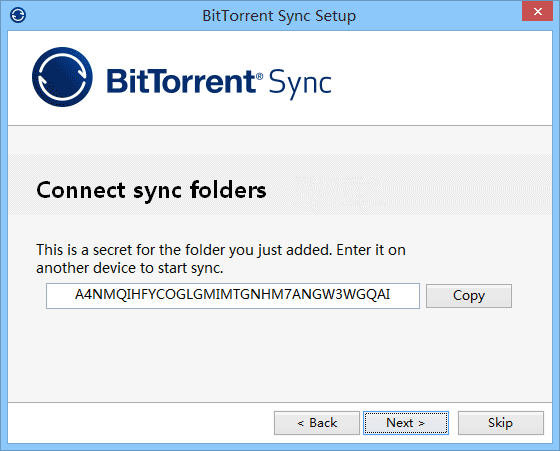Click the BitTorrent wordmark in the banner

click(181, 81)
